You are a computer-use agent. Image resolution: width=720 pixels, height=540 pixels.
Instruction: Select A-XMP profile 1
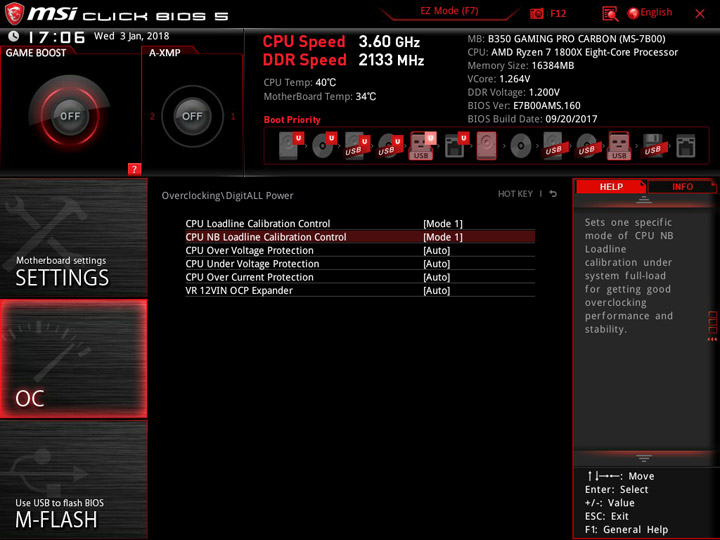[233, 116]
